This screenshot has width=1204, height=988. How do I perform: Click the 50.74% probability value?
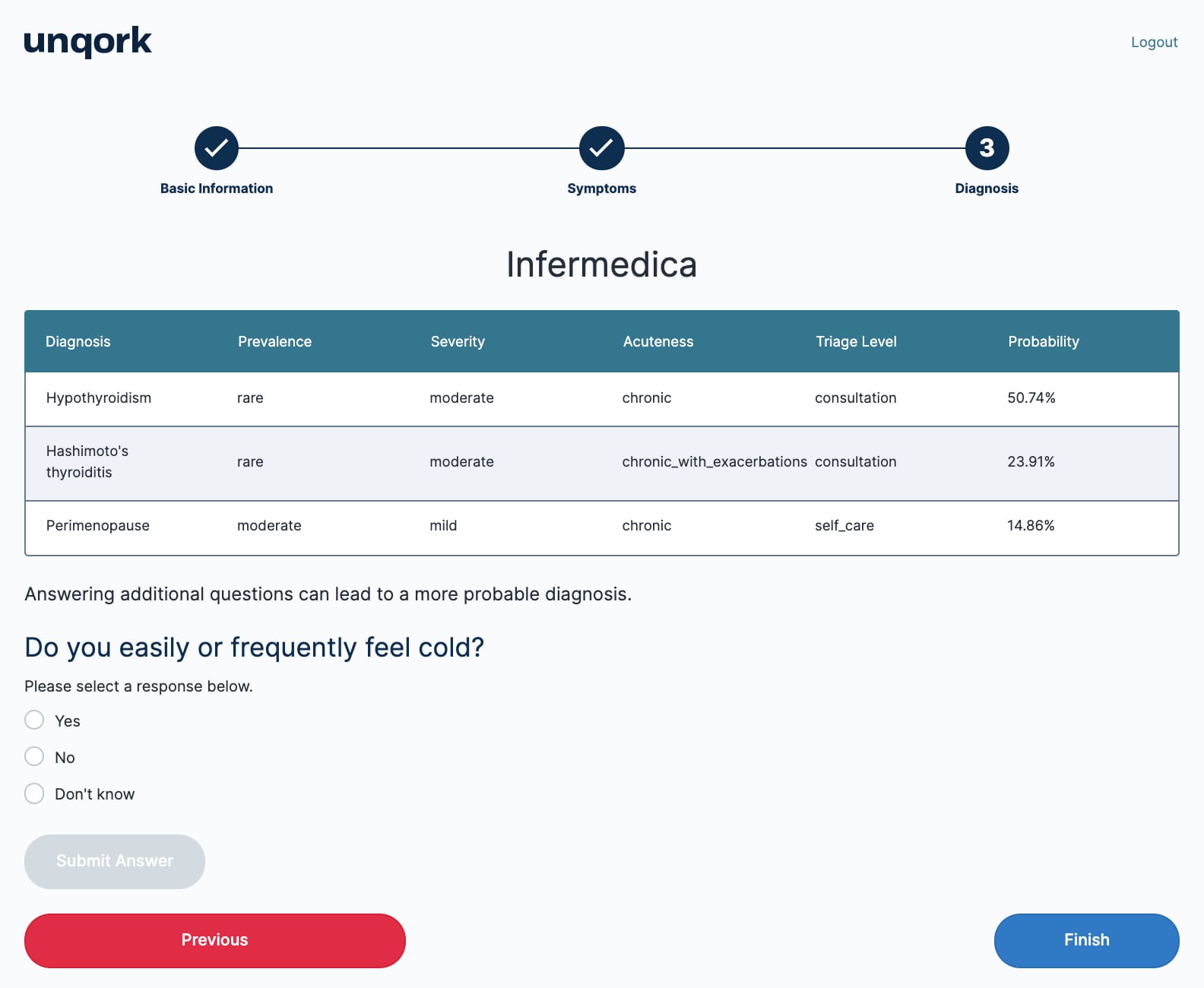point(1031,398)
